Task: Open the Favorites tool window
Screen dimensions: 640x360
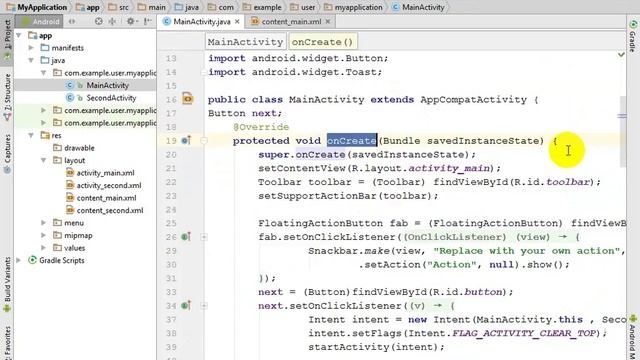Action: click(x=7, y=343)
